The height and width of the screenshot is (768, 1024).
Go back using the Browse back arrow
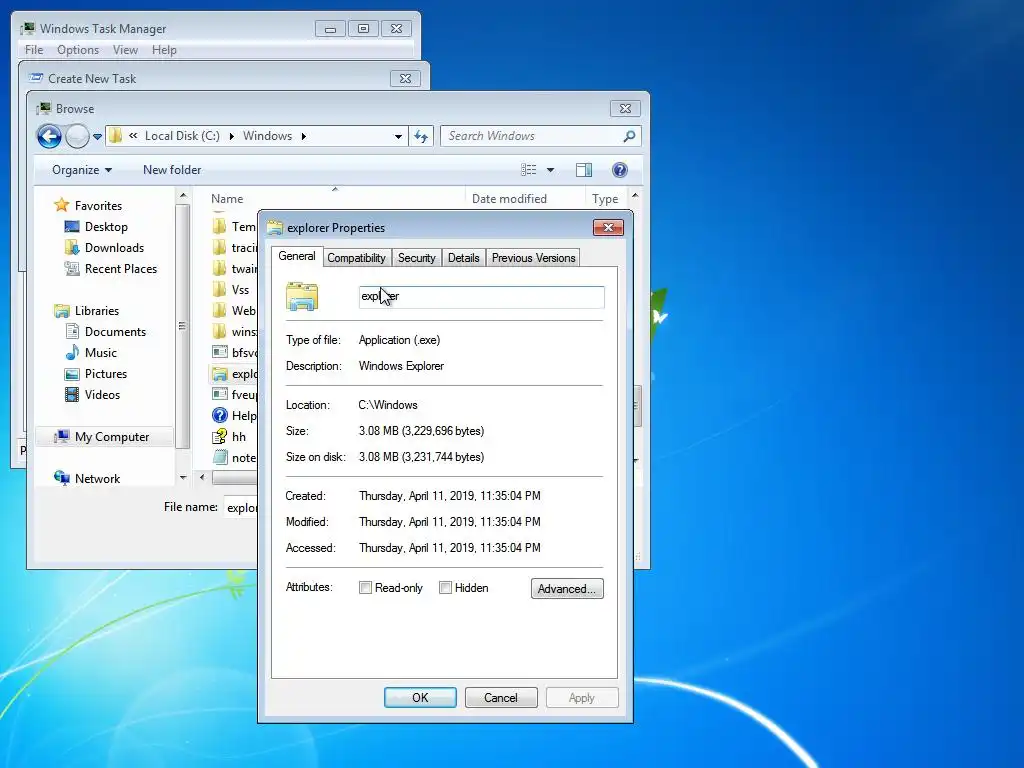click(x=50, y=136)
